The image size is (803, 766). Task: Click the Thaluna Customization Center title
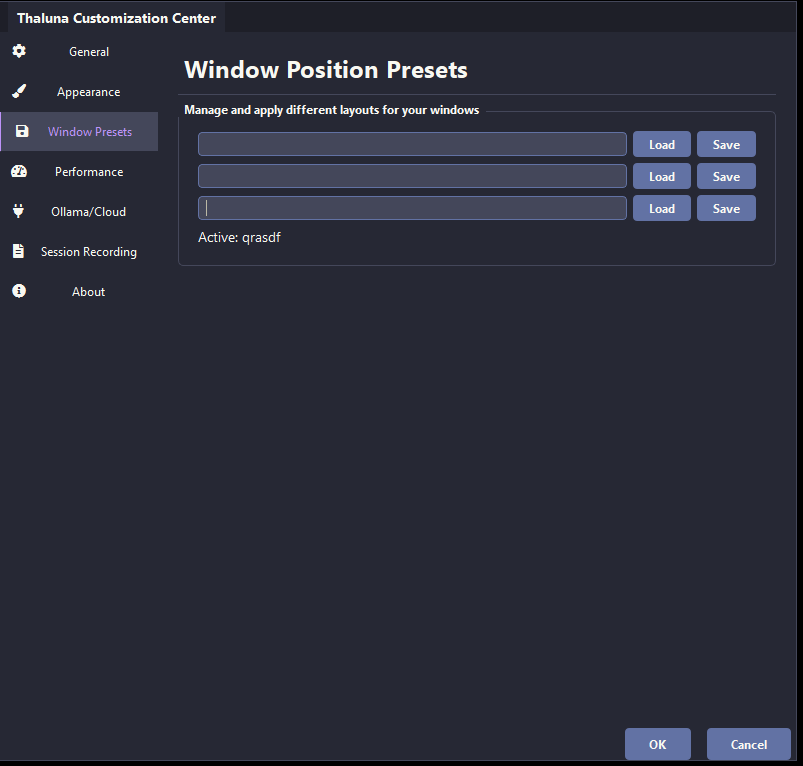pyautogui.click(x=116, y=18)
